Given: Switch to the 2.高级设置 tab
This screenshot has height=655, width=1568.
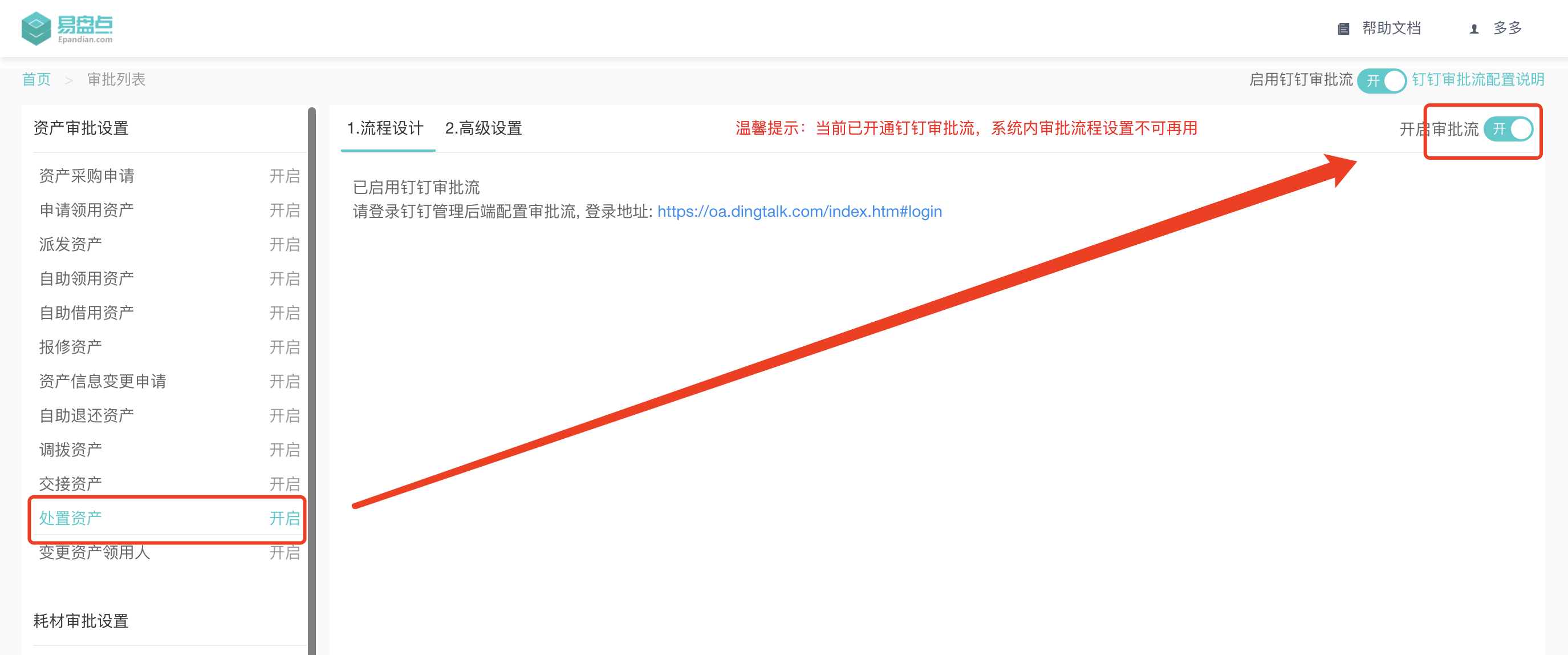Looking at the screenshot, I should [x=484, y=128].
